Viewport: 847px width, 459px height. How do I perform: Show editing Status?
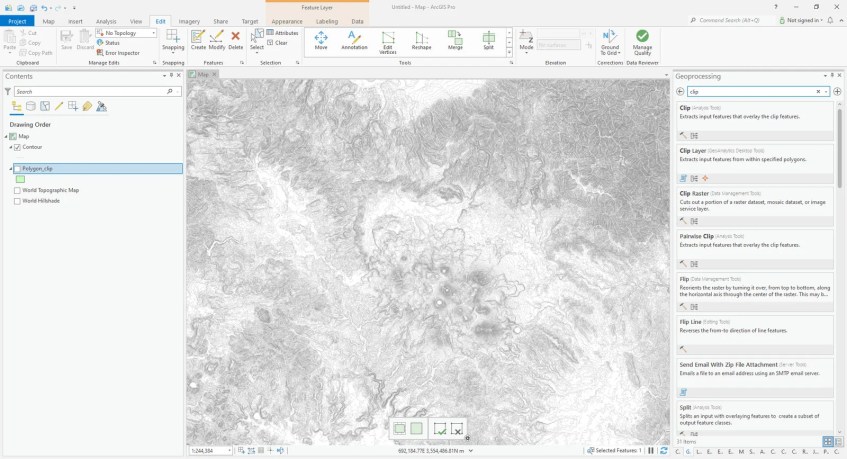coord(108,43)
